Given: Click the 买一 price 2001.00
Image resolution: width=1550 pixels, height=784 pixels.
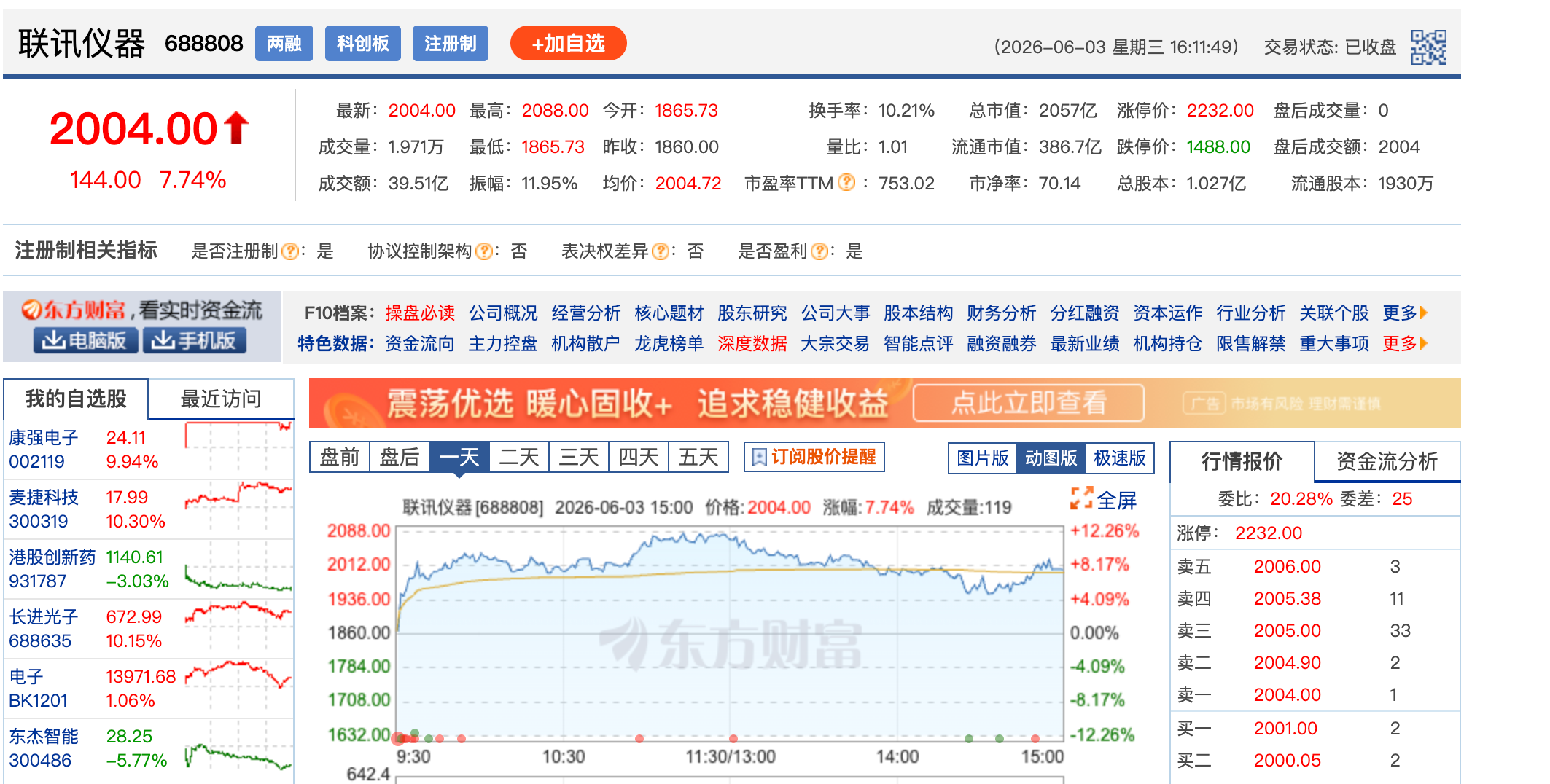Looking at the screenshot, I should coord(1285,728).
